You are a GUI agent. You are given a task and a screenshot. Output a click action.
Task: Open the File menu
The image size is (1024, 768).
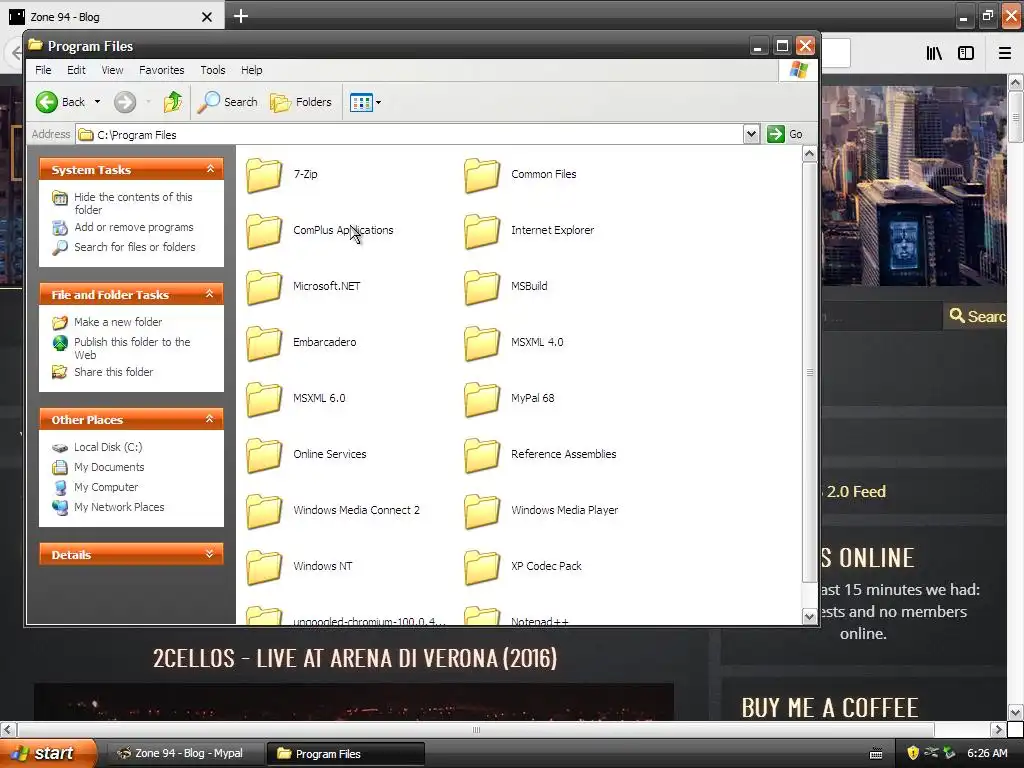(x=43, y=70)
